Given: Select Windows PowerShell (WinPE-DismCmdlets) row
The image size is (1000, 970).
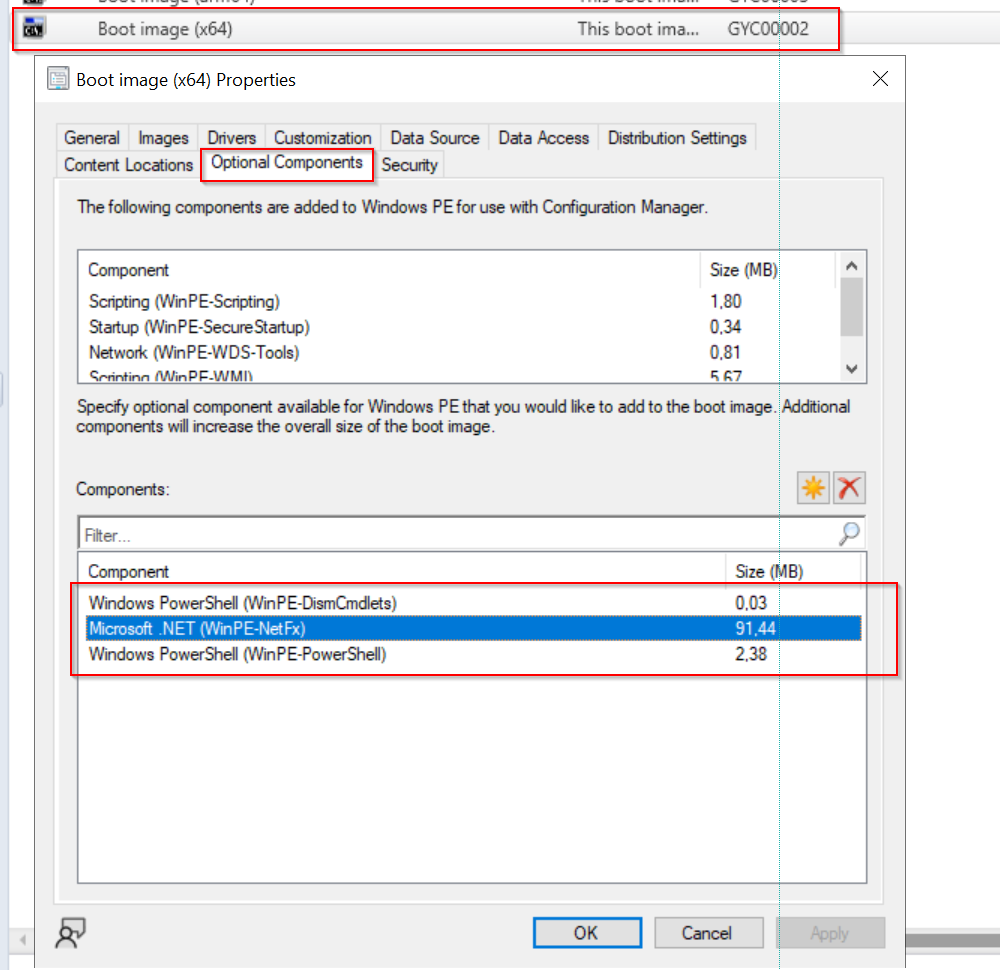Looking at the screenshot, I should [x=473, y=603].
